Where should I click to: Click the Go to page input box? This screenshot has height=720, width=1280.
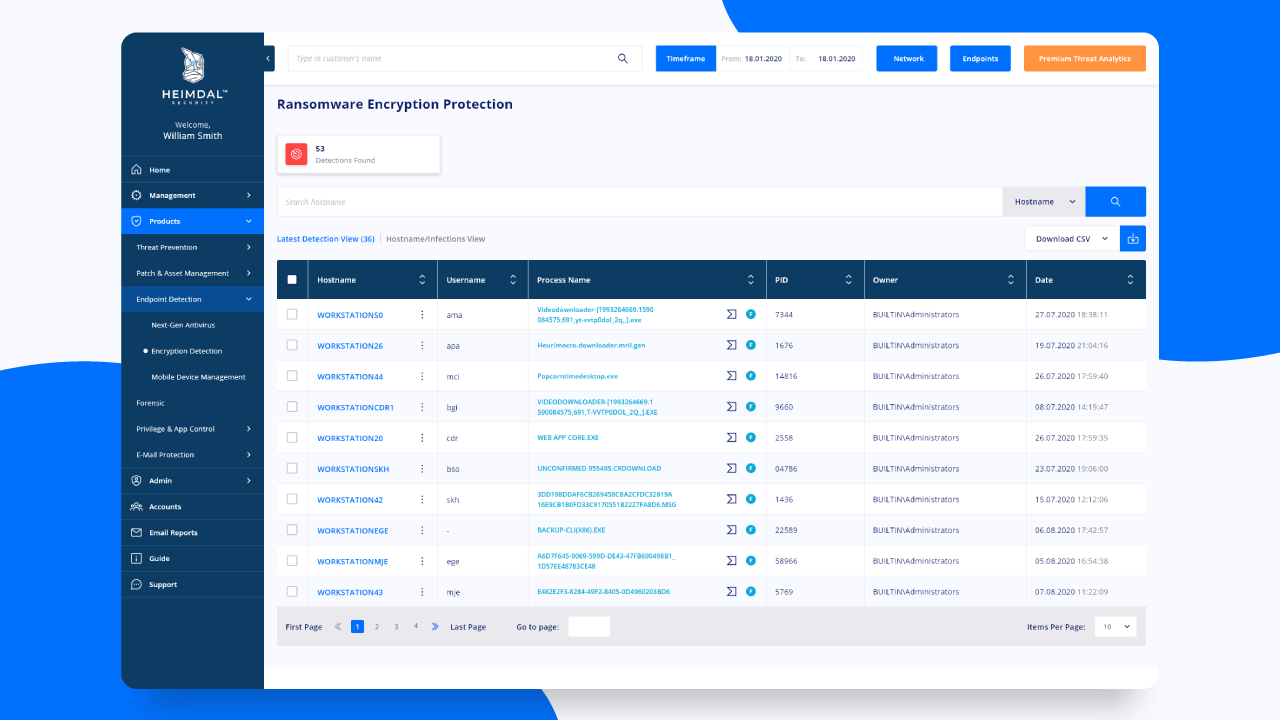click(589, 627)
